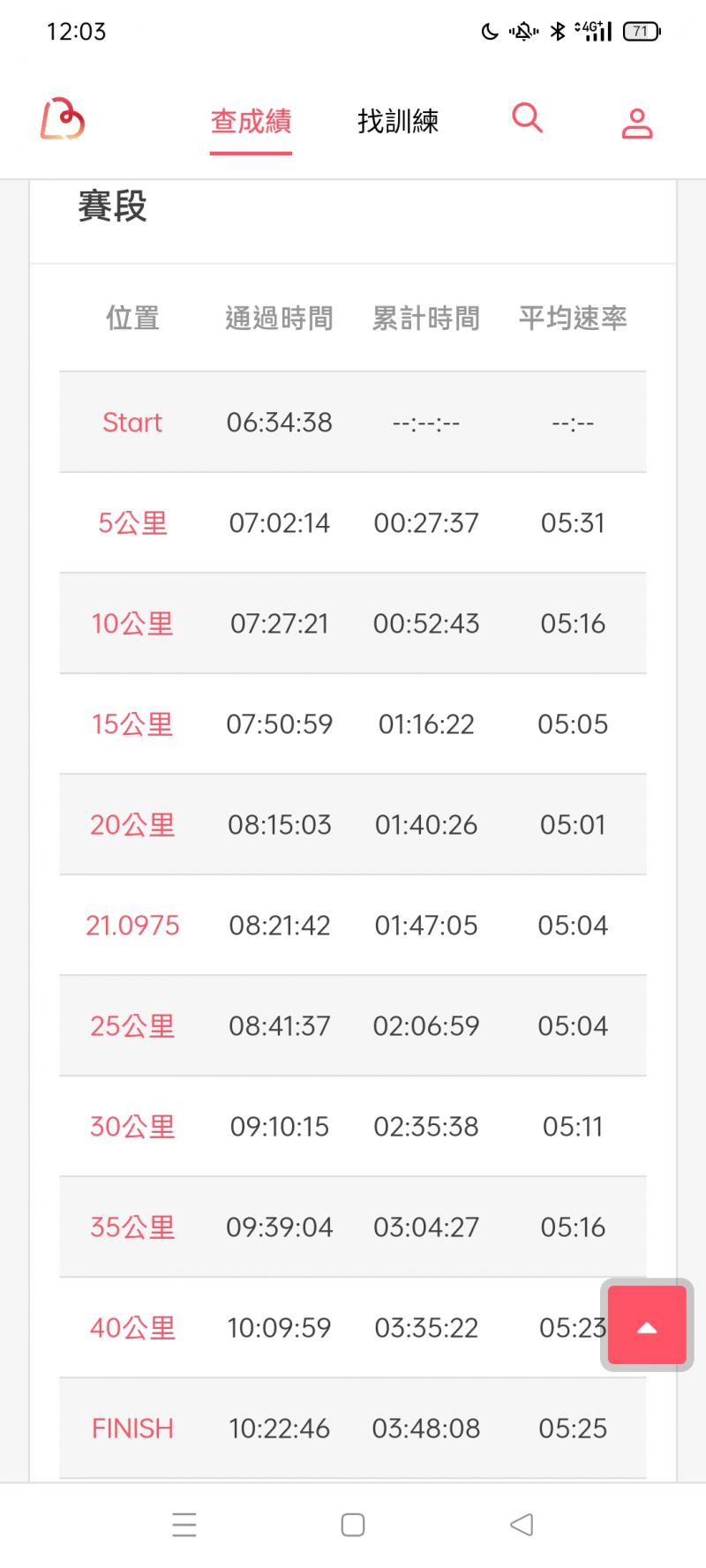This screenshot has height=1568, width=706.
Task: Open the search magnifier icon
Action: pyautogui.click(x=527, y=117)
